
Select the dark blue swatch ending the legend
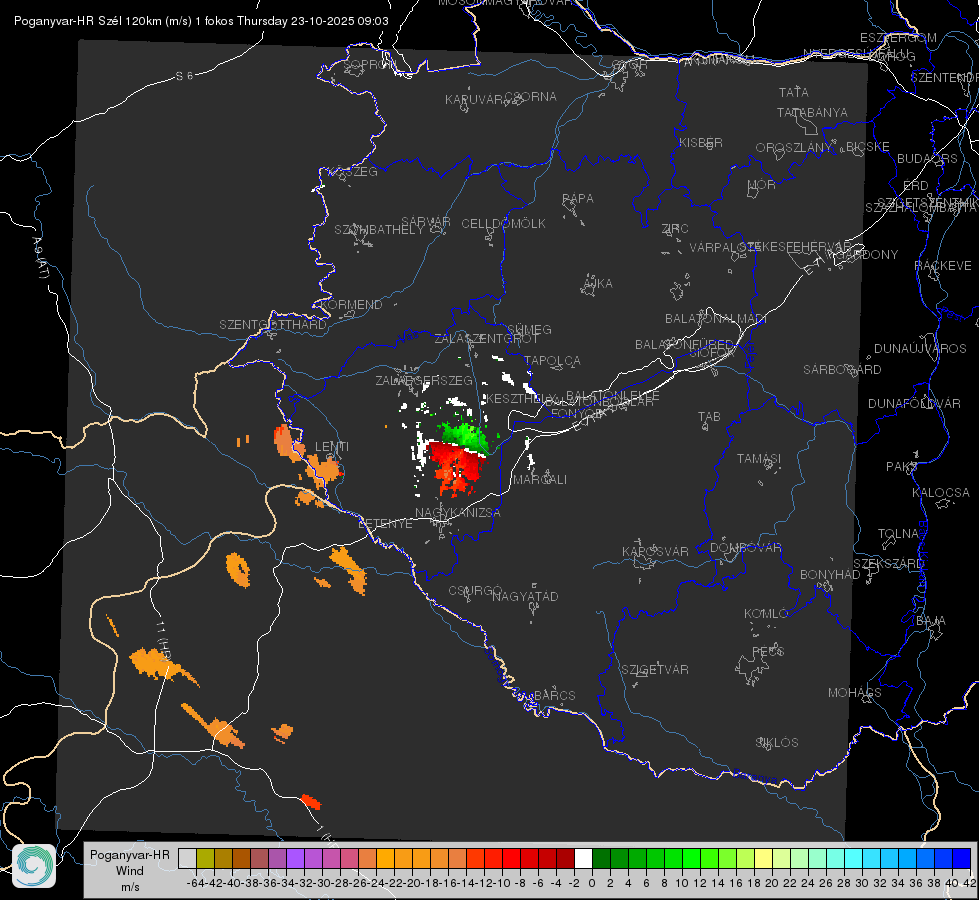coord(962,858)
